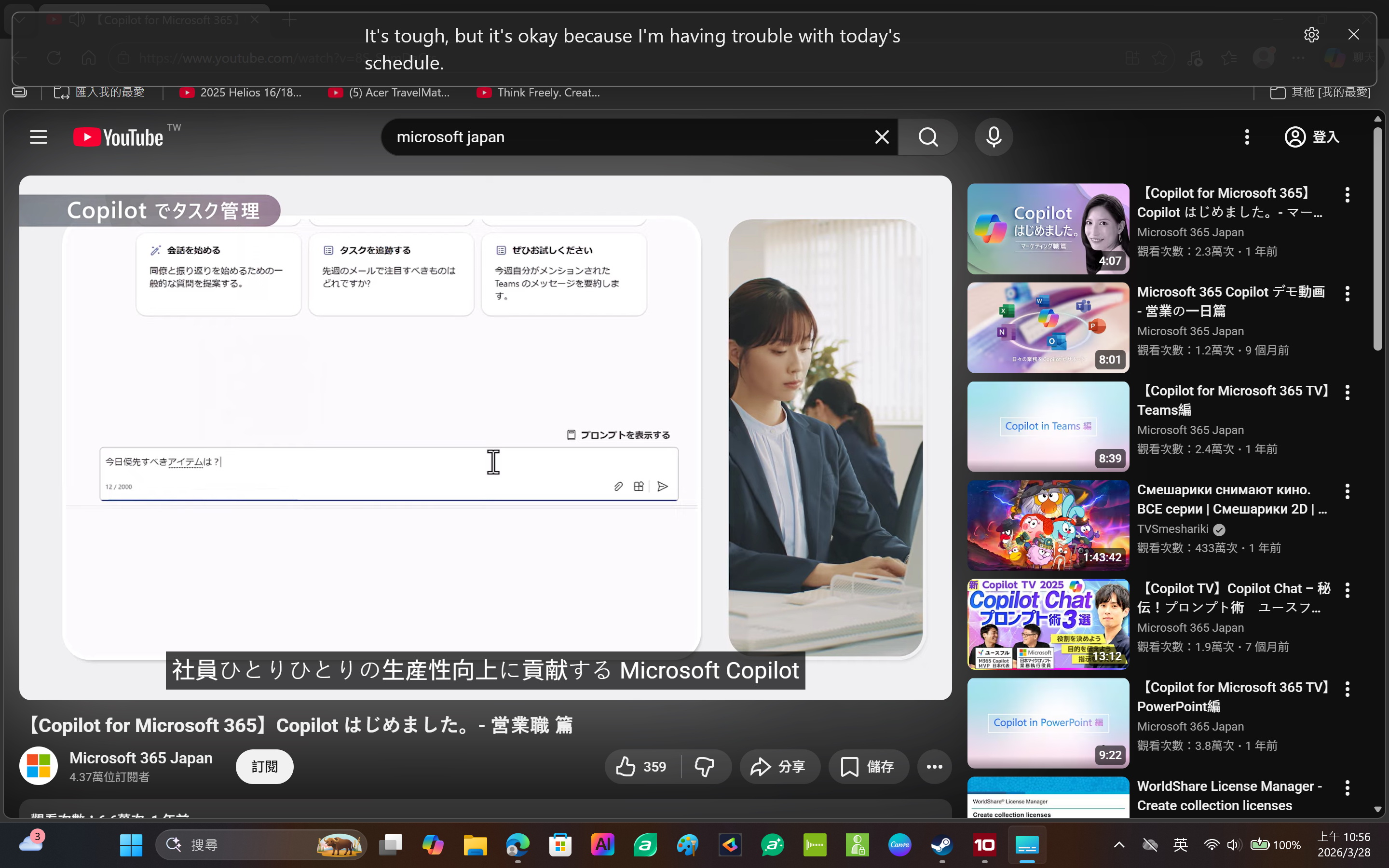Open the YouTube hamburger guide menu
The image size is (1389, 868).
(x=39, y=137)
